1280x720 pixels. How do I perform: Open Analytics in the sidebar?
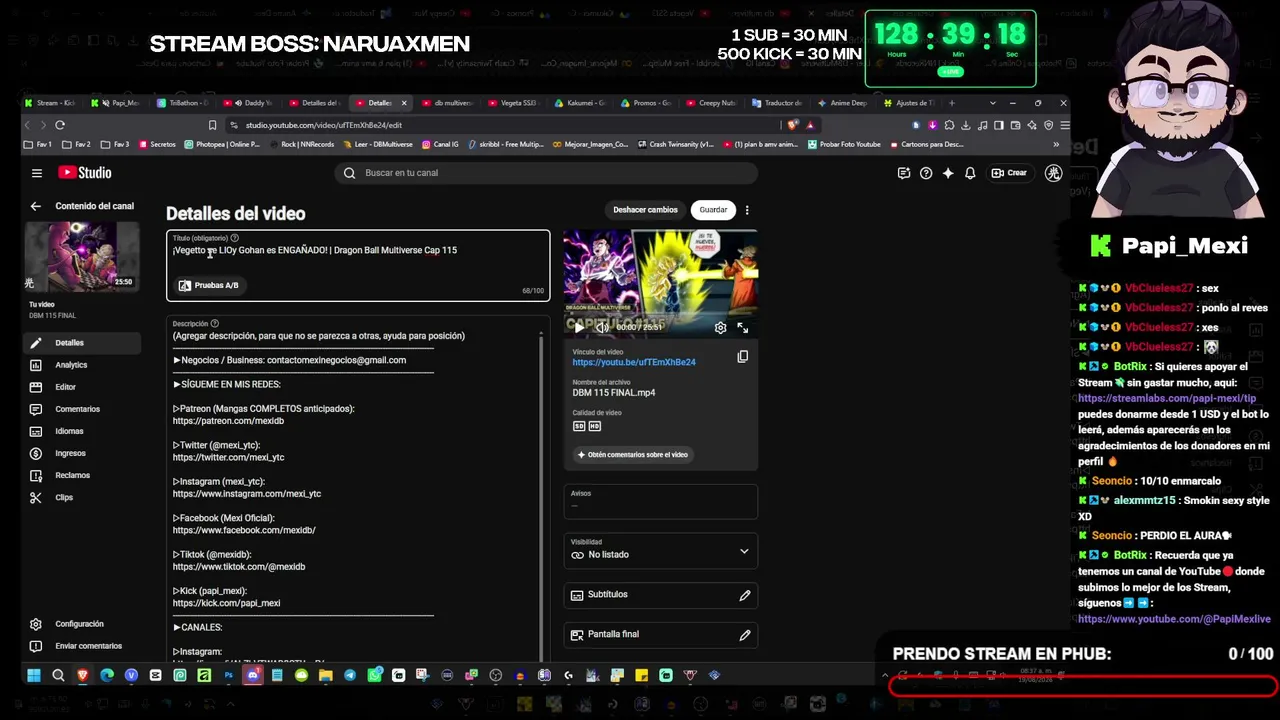(83, 365)
